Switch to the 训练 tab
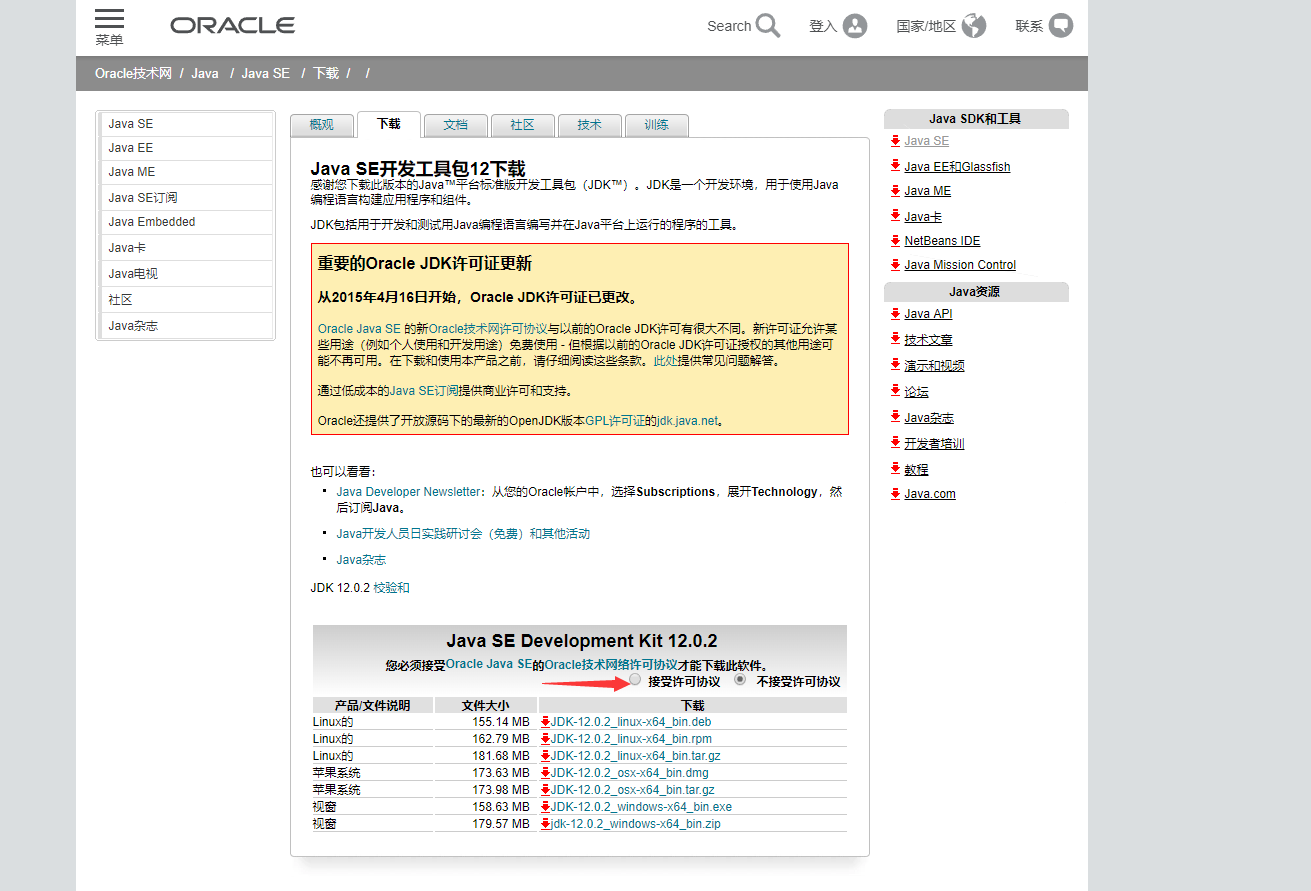 click(x=657, y=125)
